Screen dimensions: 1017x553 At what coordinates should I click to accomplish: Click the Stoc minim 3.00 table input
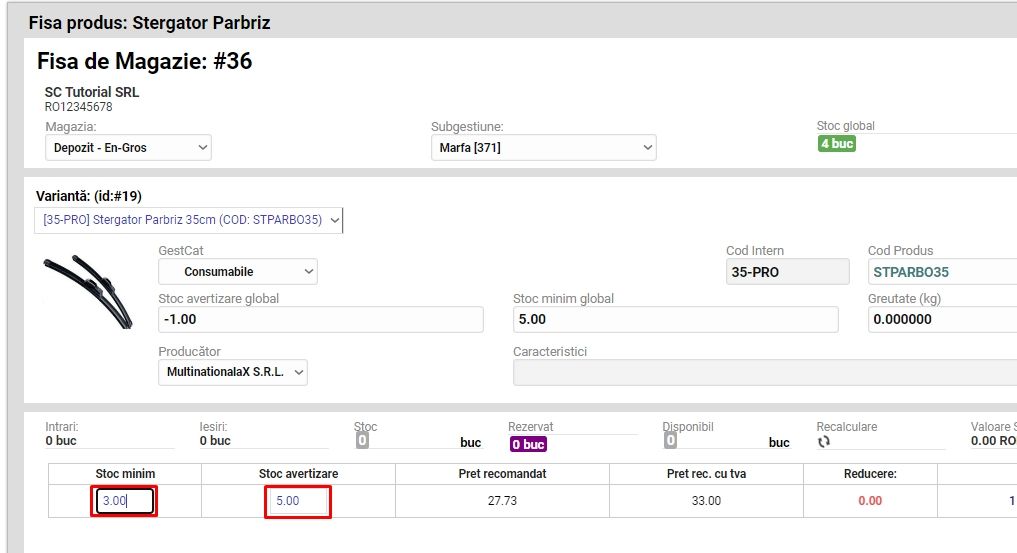(125, 501)
